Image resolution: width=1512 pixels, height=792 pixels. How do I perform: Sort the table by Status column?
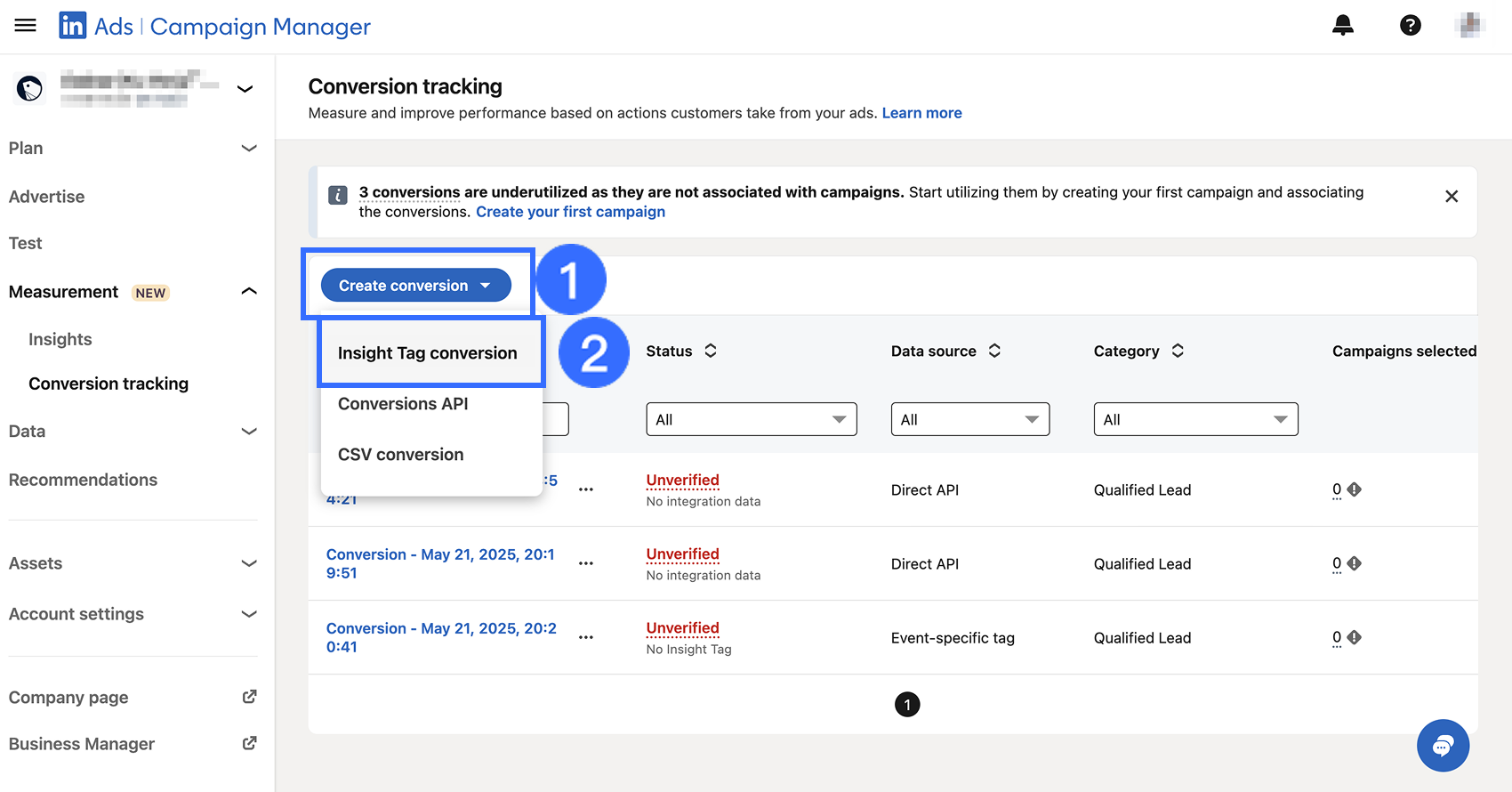coord(710,352)
